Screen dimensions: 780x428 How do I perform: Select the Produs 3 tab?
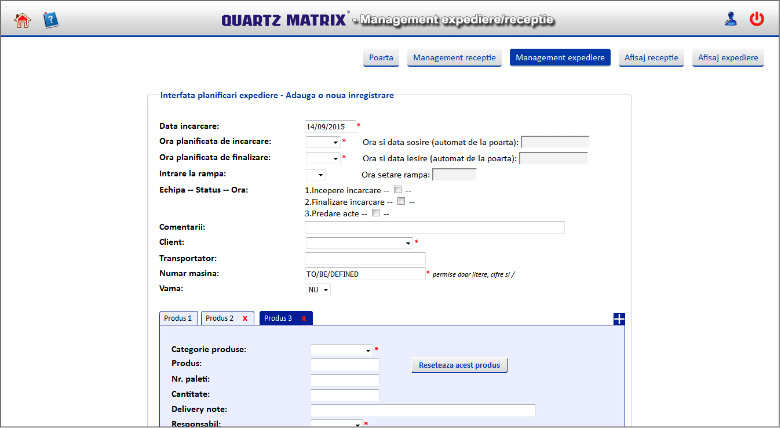click(278, 319)
